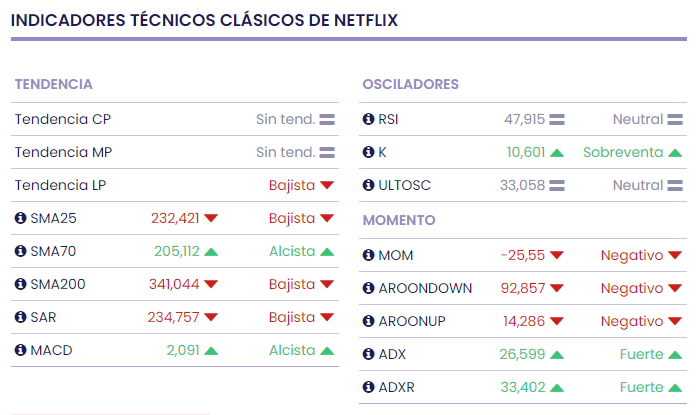Click the info icon beside AROONDOWN
Screen dimensions: 697x415
pos(368,288)
